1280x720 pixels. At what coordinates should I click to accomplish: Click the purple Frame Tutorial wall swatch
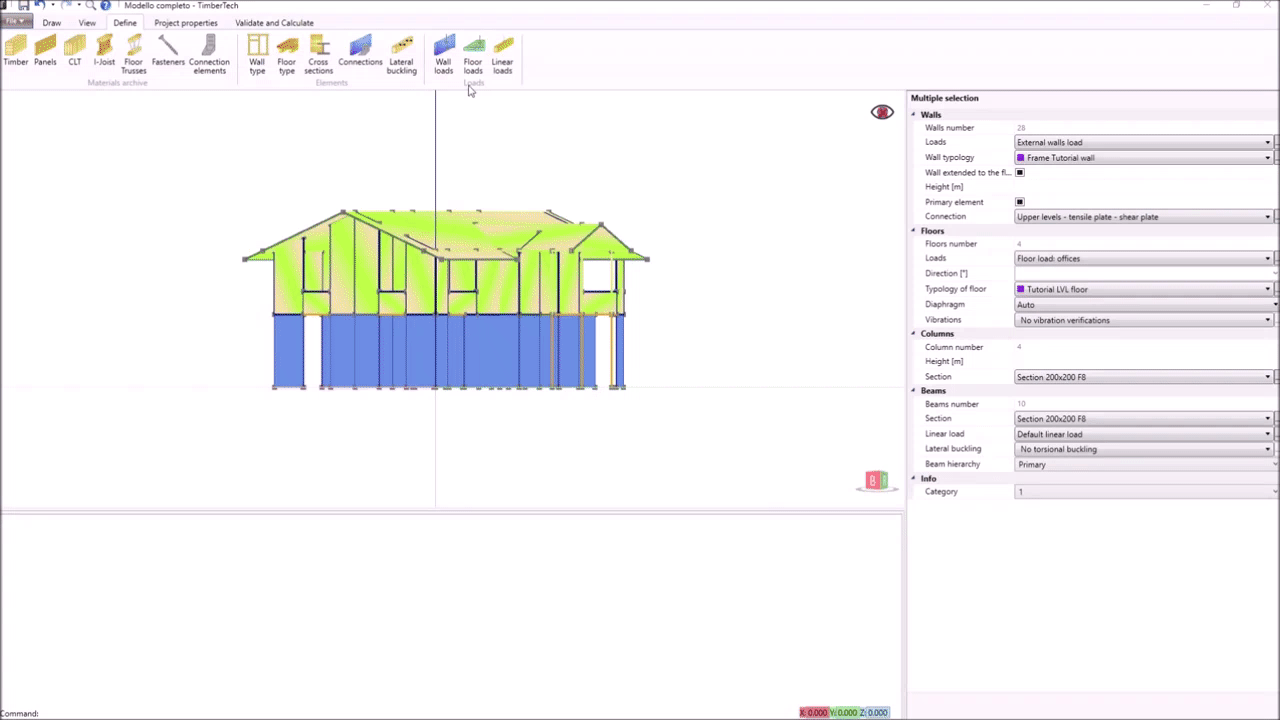(x=1021, y=158)
